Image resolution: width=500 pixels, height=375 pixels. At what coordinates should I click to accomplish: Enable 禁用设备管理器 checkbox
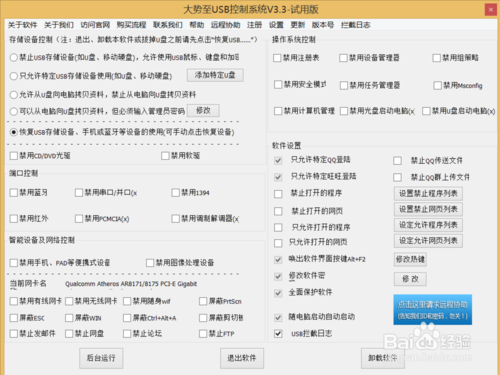point(343,58)
